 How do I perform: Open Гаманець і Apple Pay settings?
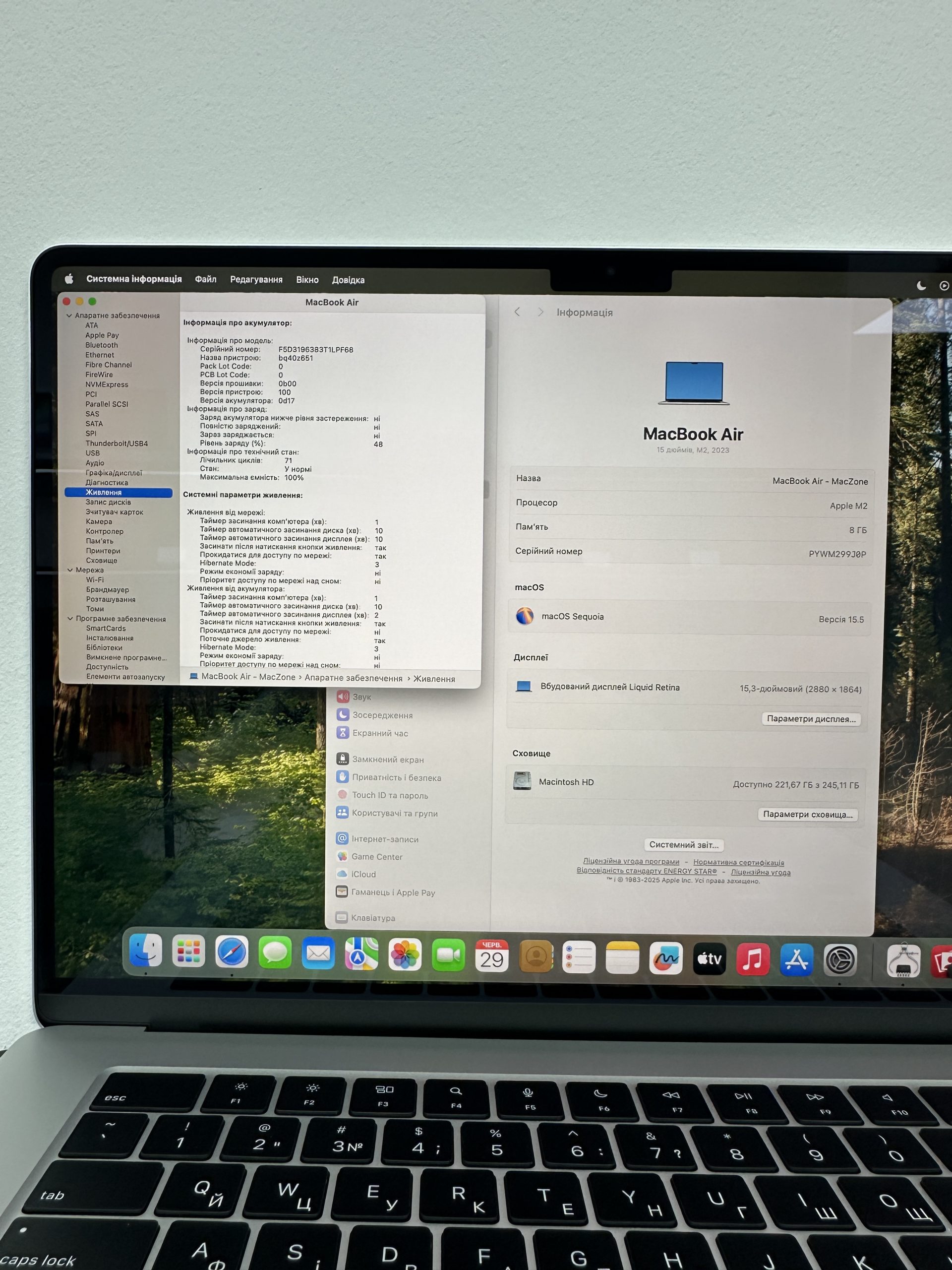[386, 892]
